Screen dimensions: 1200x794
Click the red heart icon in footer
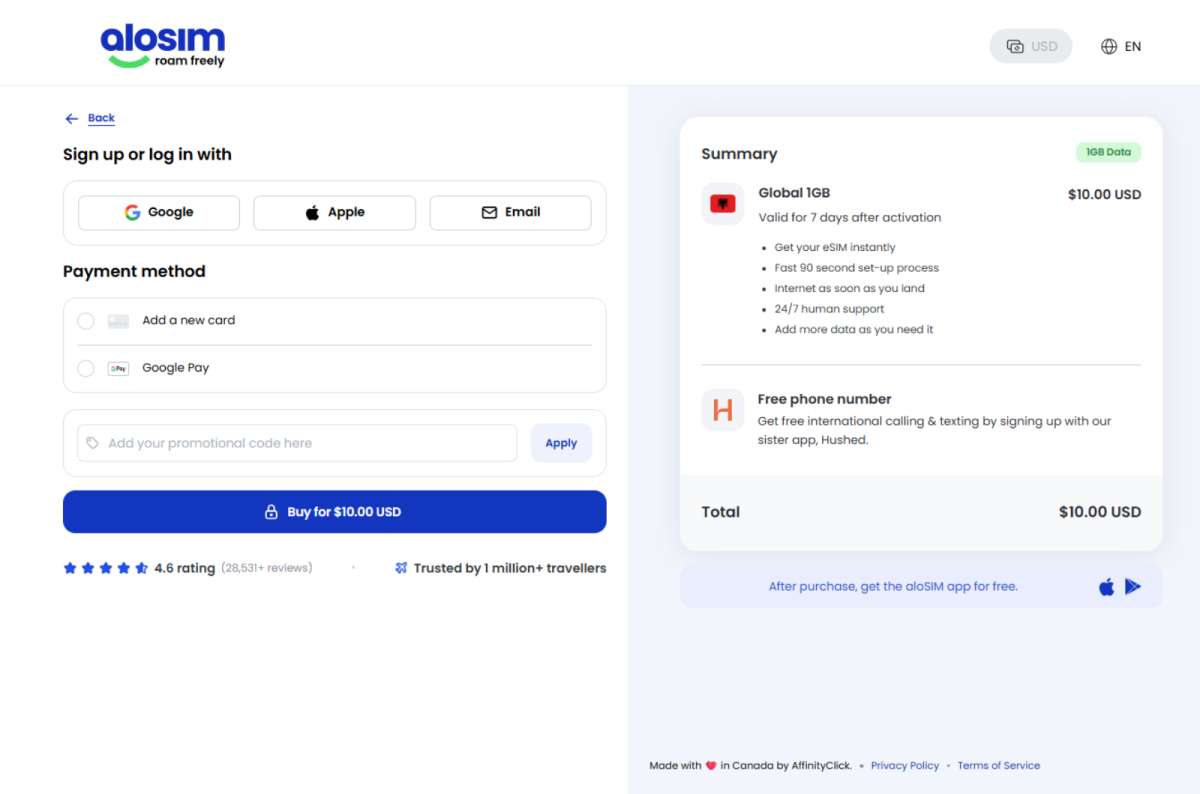[711, 766]
